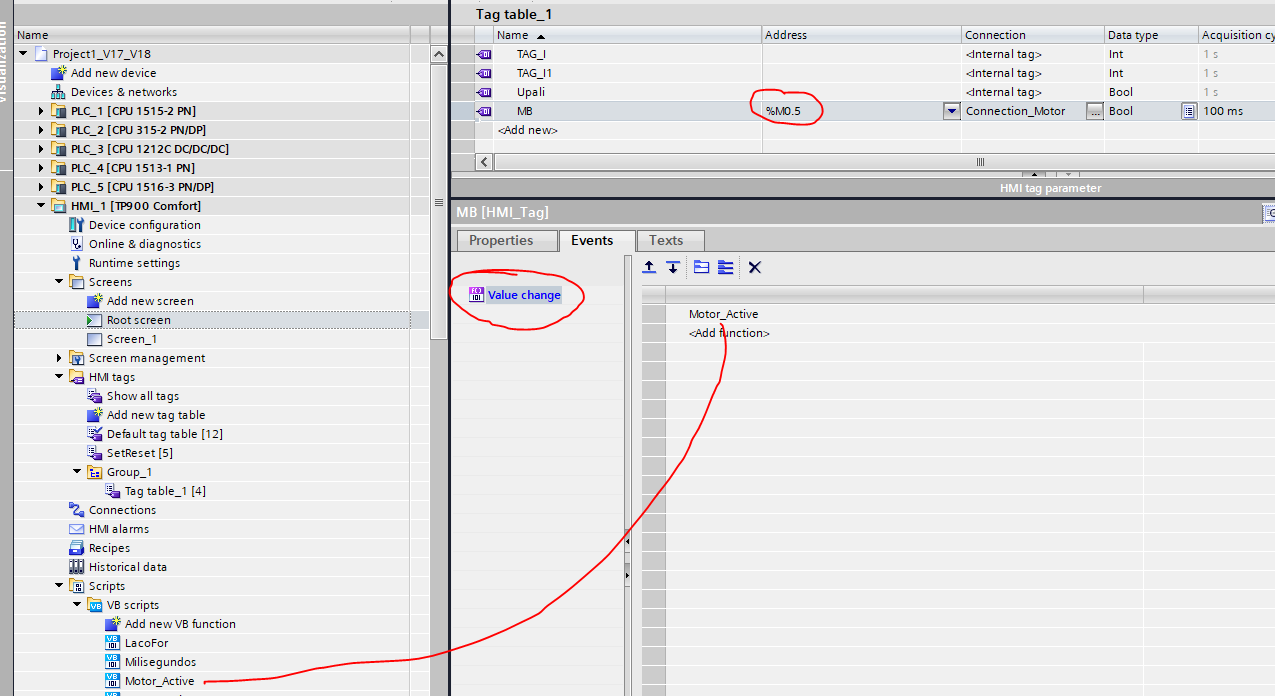Screen dimensions: 1275x696
Task: Select PLC_2 [CPU 315-2 PN/DP] in the tree
Action: 138,130
